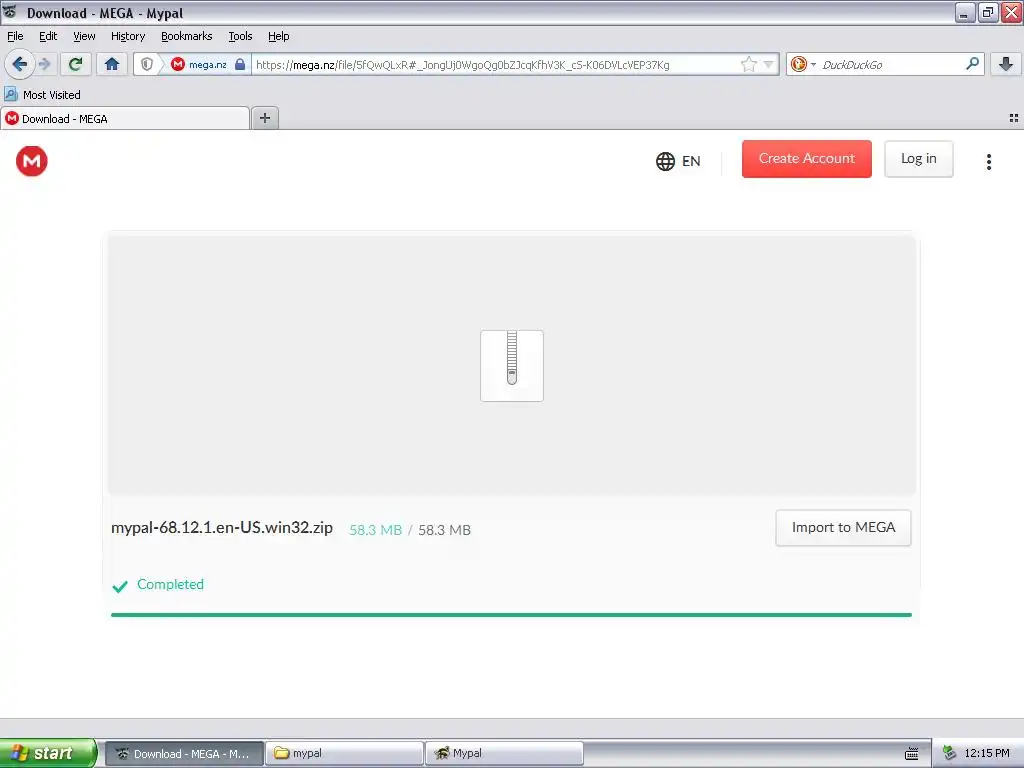Click the Log in button
Screen dimensions: 1024x768
pyautogui.click(x=918, y=159)
